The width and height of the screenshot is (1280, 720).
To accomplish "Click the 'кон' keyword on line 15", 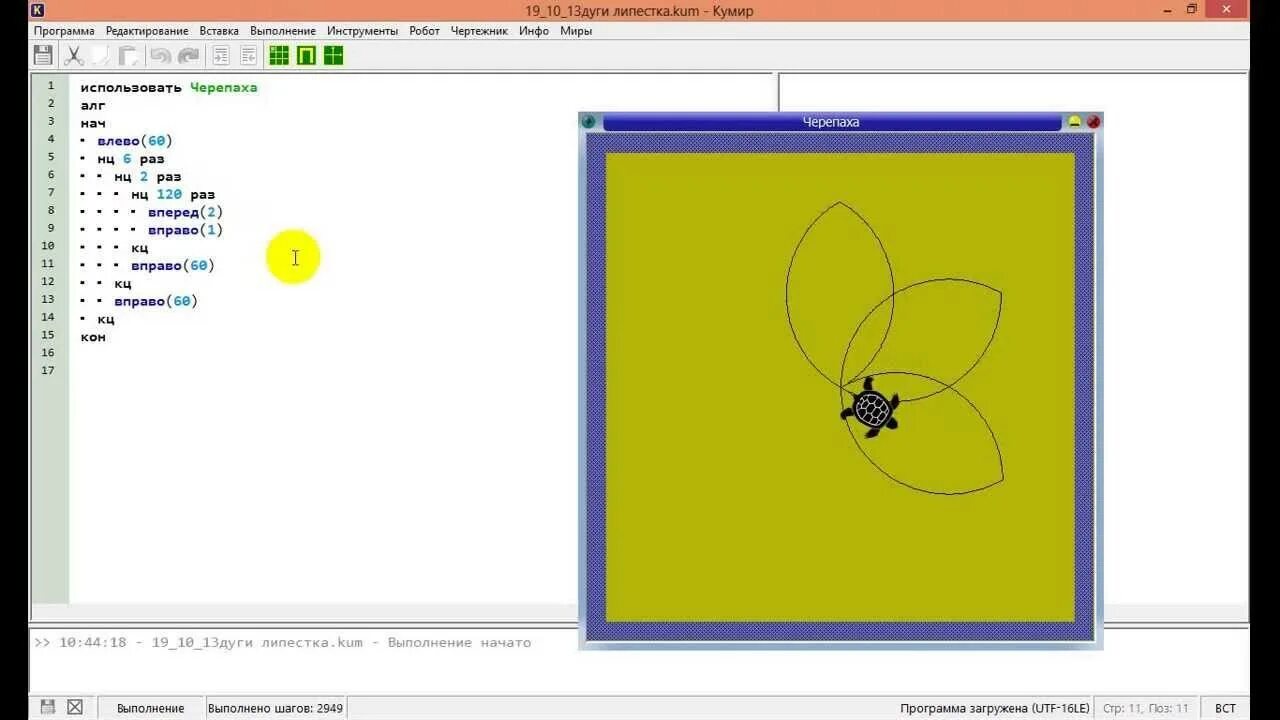I will point(93,337).
